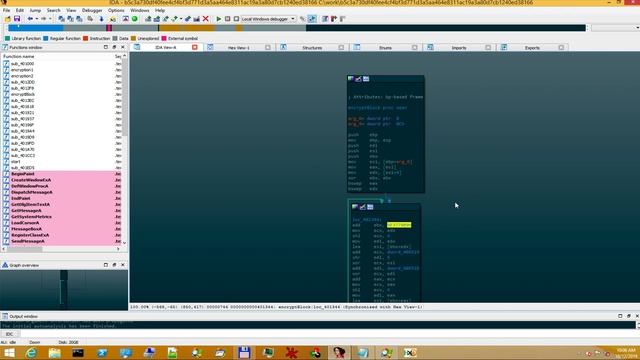
Task: Switch to the Exports tab
Action: [x=532, y=47]
